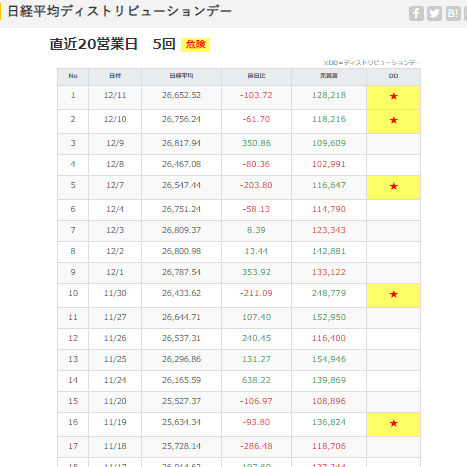The width and height of the screenshot is (467, 467).
Task: Select the change value 353.92
Action: click(256, 272)
